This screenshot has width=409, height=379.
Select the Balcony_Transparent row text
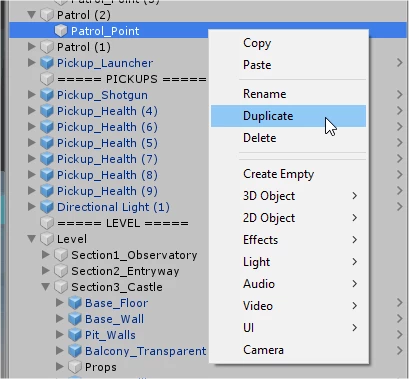[146, 351]
